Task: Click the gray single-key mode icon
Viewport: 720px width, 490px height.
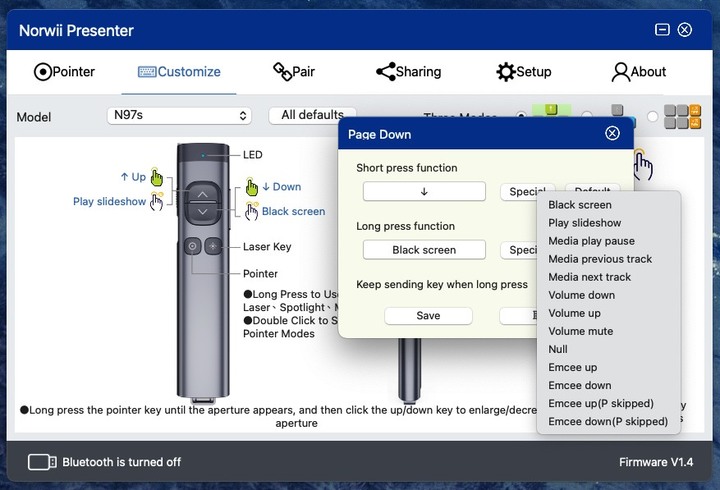Action: (x=618, y=111)
